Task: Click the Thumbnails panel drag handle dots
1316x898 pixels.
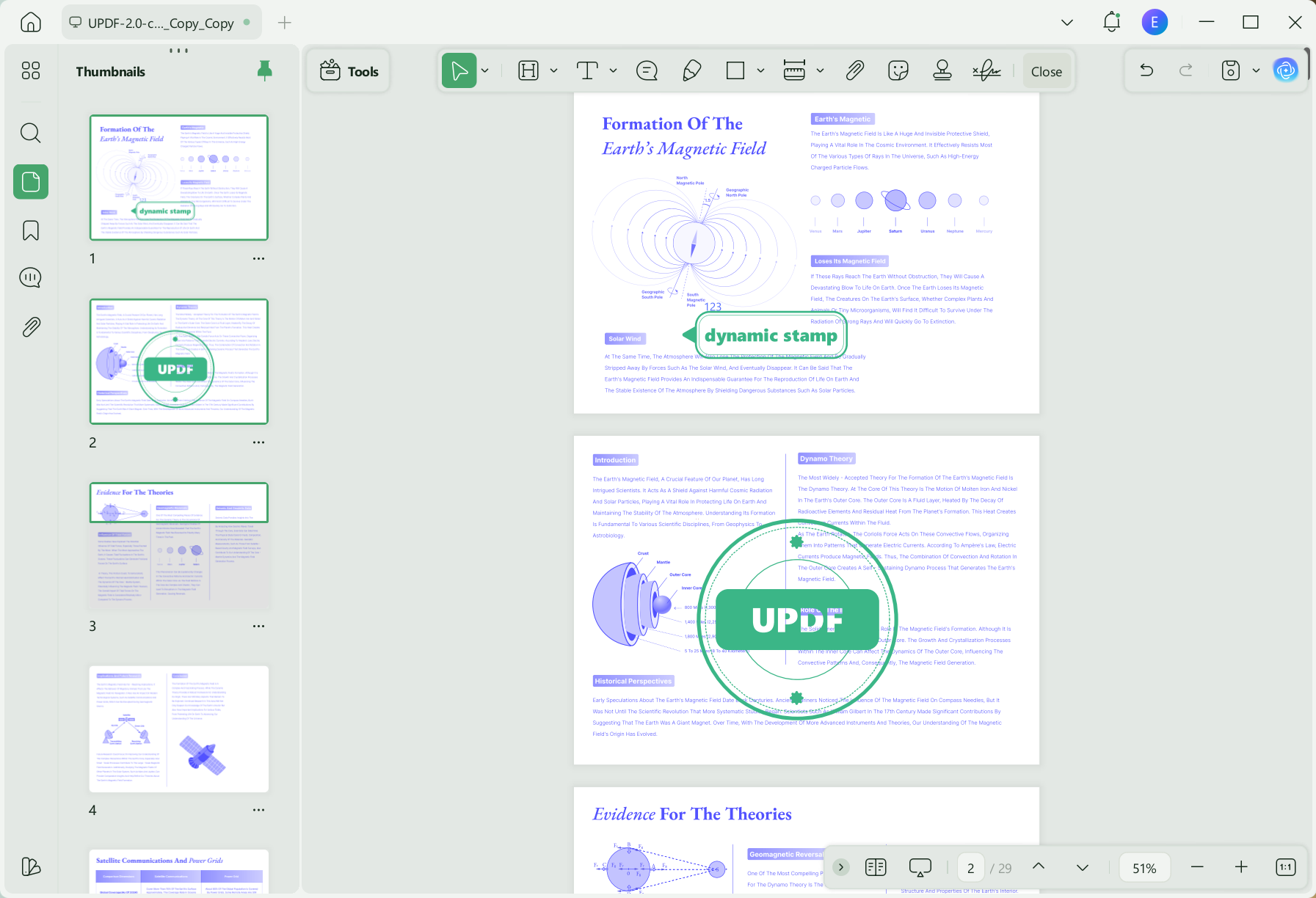Action: (178, 51)
